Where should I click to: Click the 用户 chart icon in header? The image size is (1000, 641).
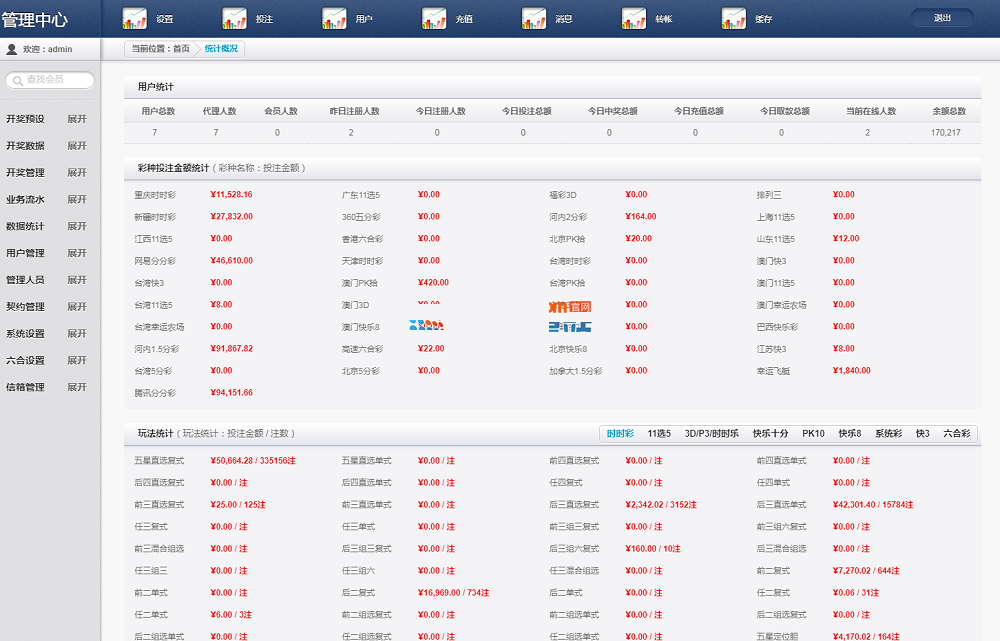(x=335, y=18)
